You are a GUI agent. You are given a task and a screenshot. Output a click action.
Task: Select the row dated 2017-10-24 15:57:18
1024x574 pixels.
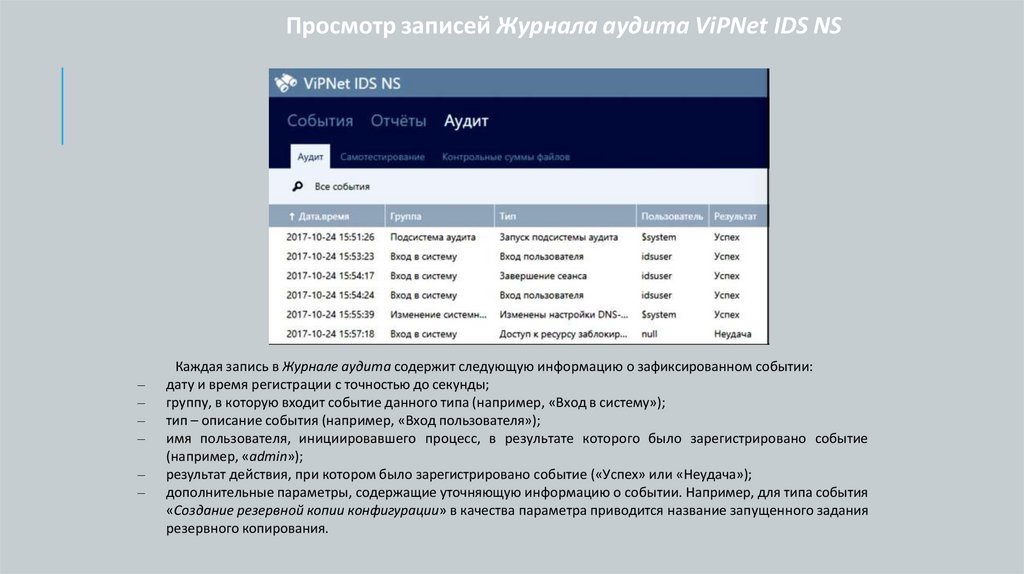click(x=519, y=334)
